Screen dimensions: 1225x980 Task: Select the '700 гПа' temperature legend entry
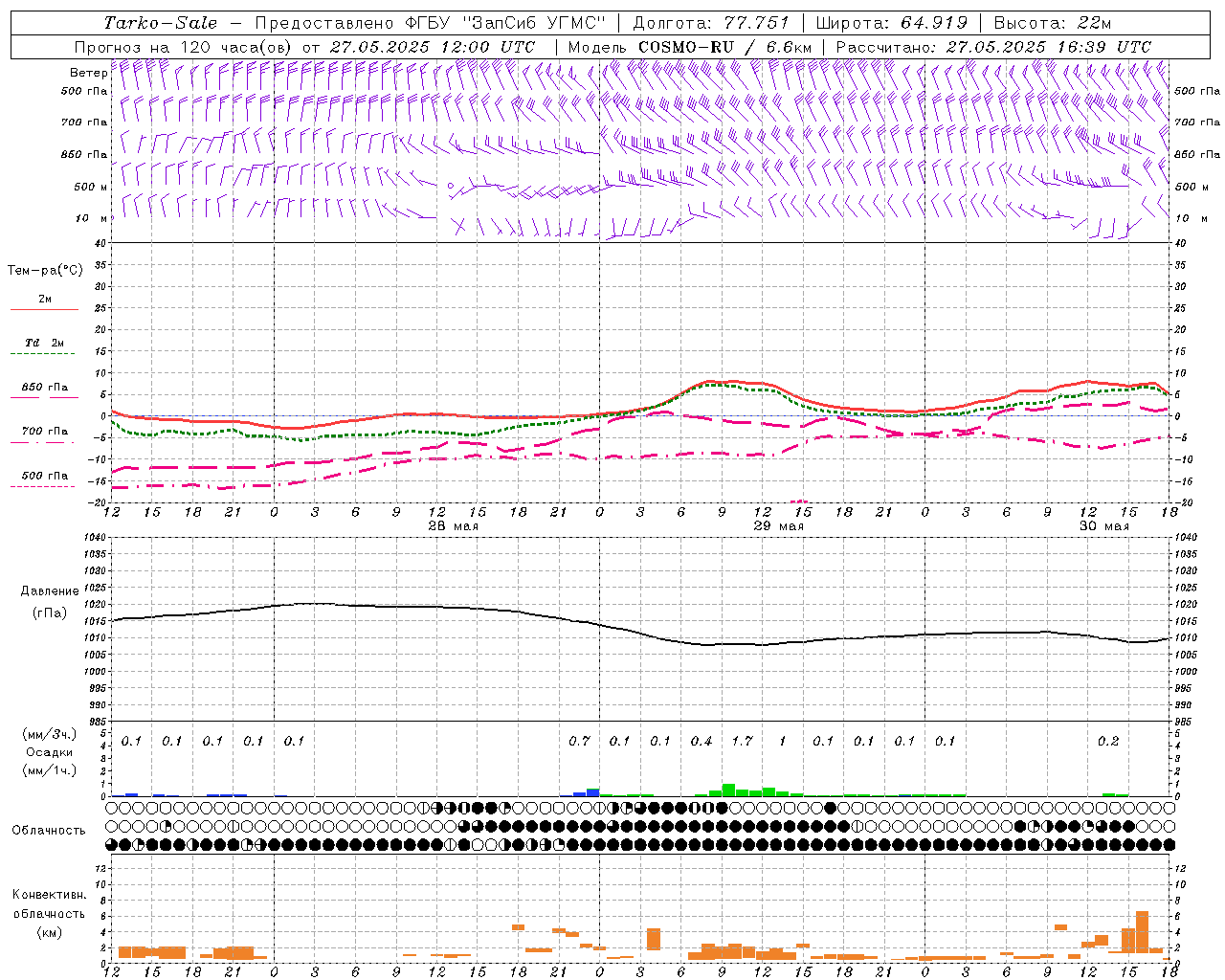44,432
